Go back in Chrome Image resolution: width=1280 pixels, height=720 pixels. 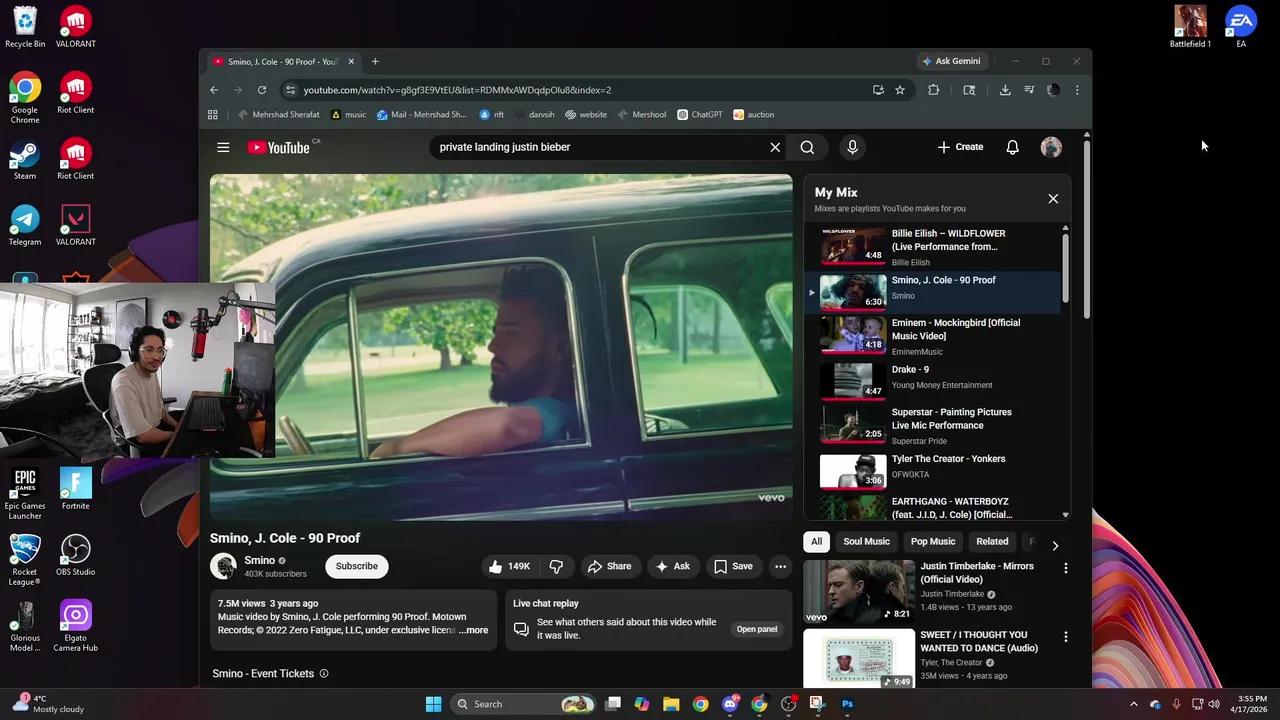point(214,90)
